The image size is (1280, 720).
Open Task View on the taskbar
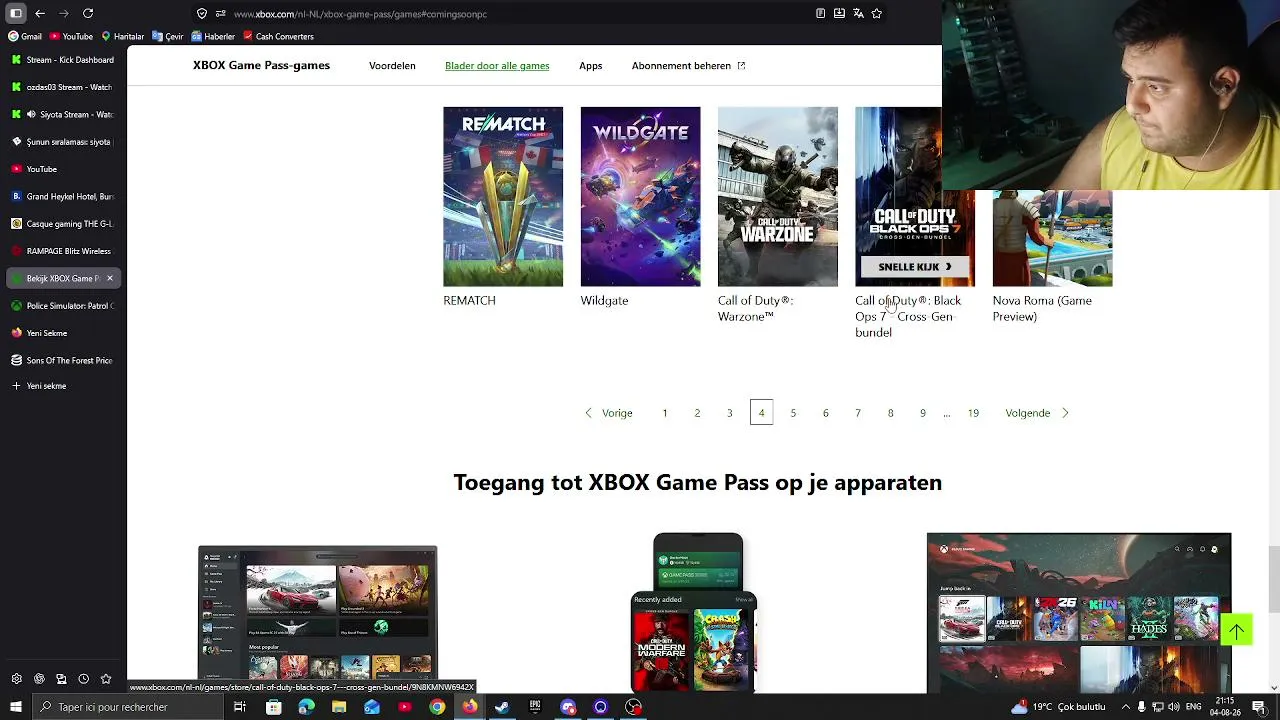tap(240, 707)
